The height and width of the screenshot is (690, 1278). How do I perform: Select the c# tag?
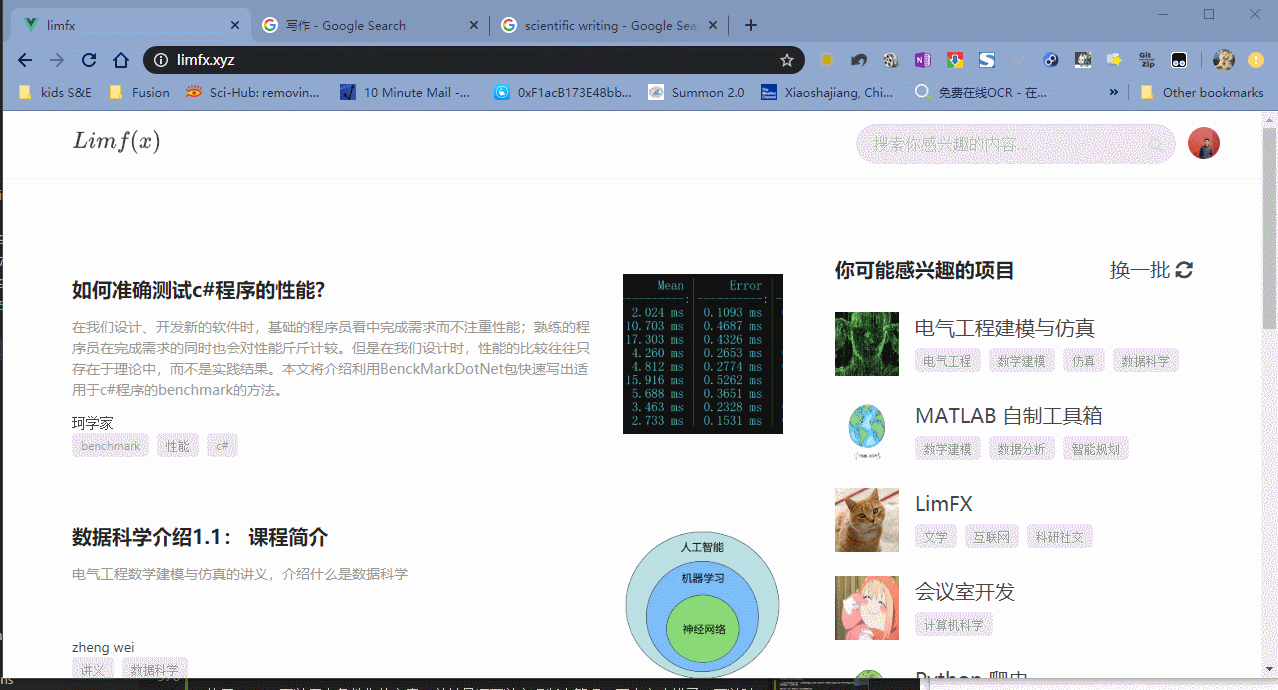(223, 446)
